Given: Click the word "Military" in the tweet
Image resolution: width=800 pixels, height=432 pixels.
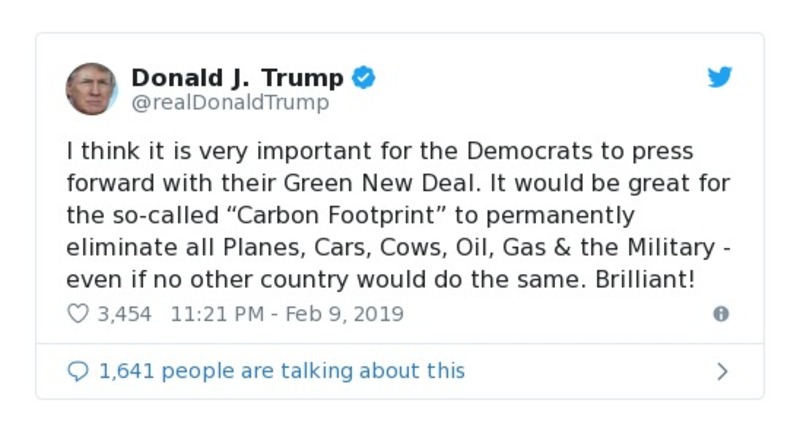Looking at the screenshot, I should [677, 248].
